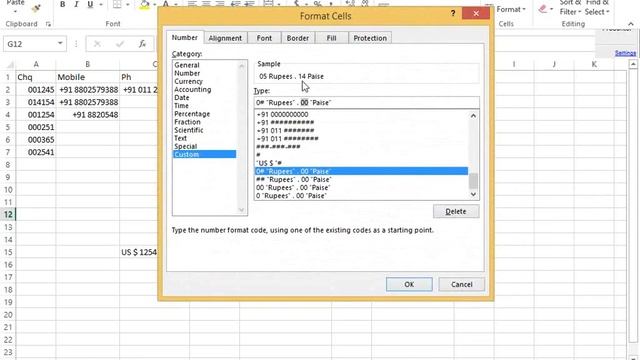Select cell B1 labeled Mobile
The image size is (640, 360).
[87, 77]
